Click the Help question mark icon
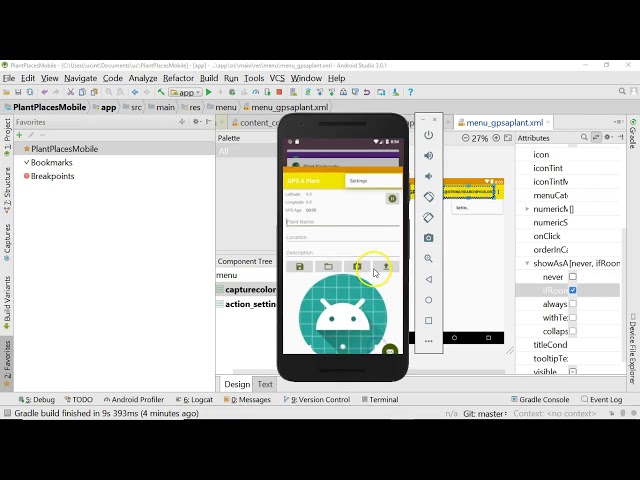The height and width of the screenshot is (480, 640). pos(411,92)
